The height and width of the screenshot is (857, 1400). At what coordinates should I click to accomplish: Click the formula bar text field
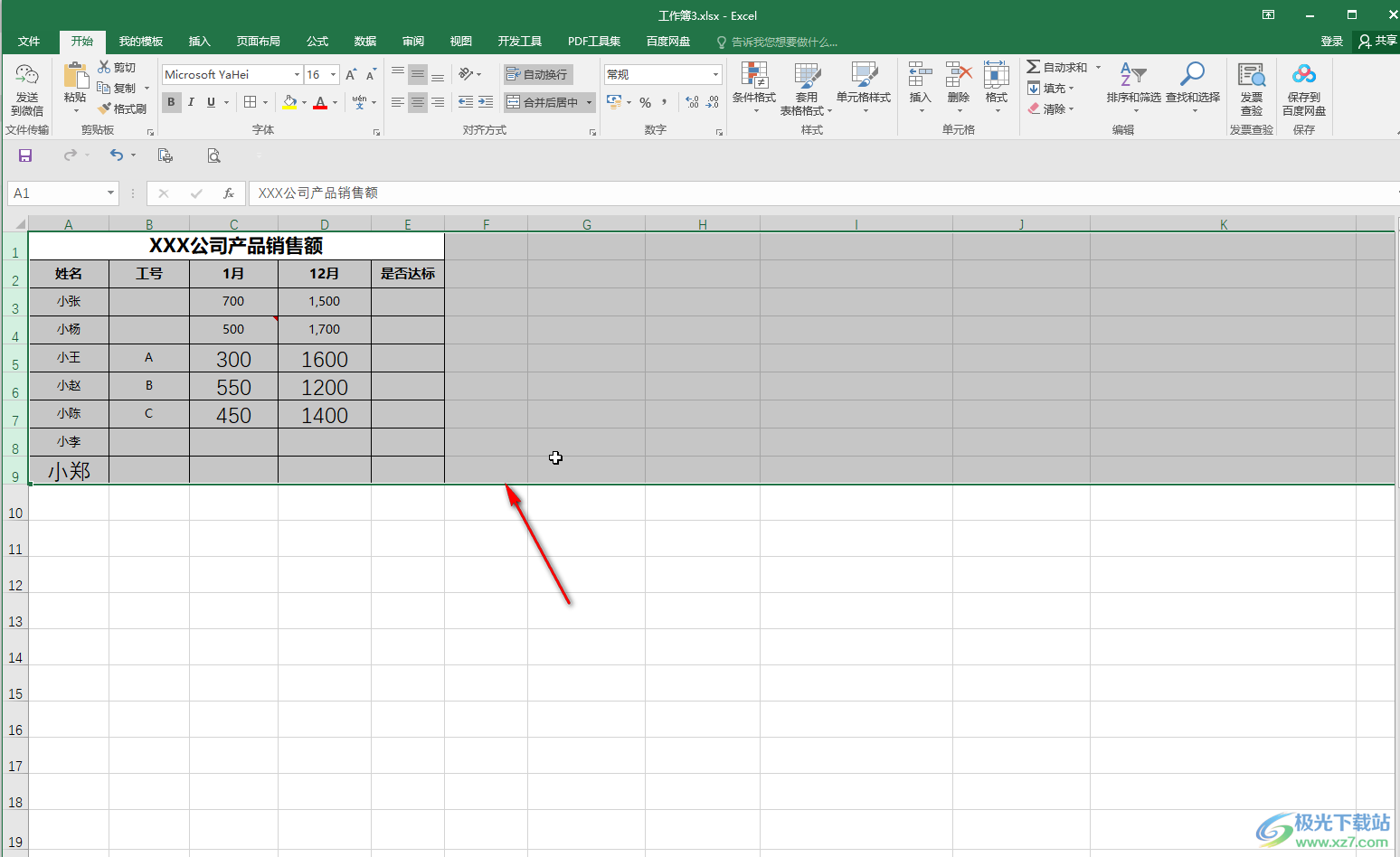tap(823, 193)
